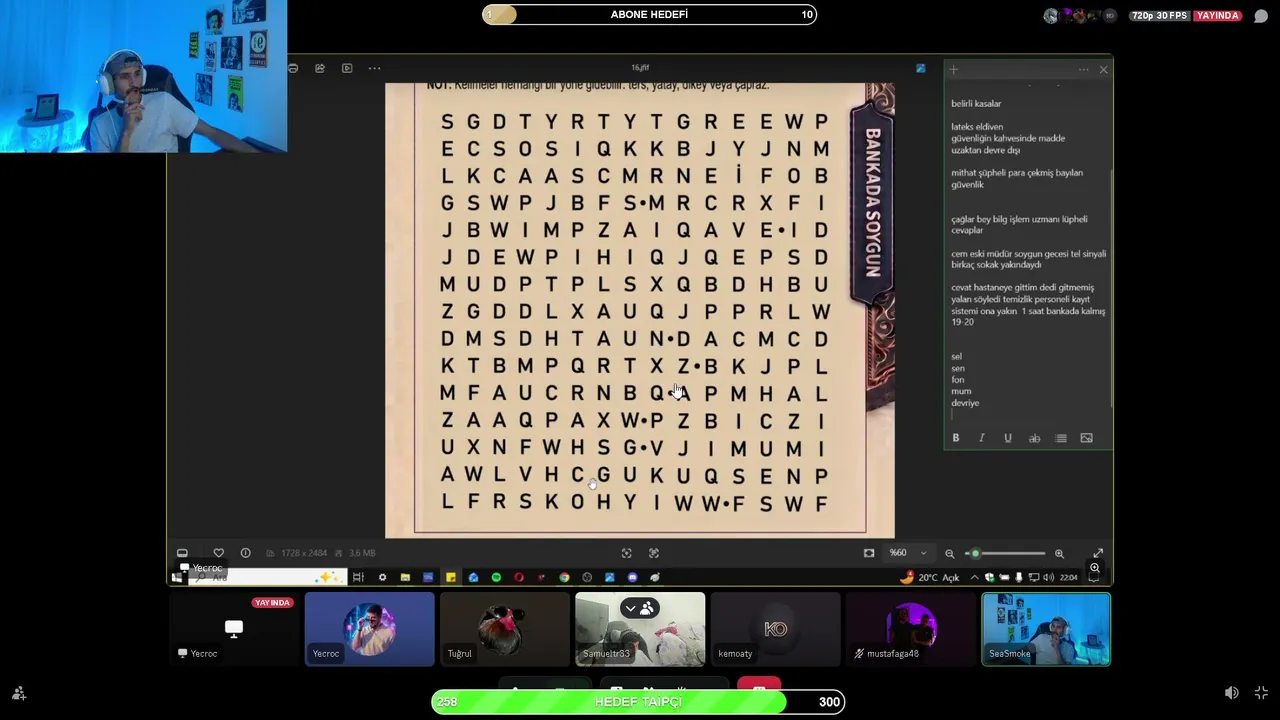Image resolution: width=1280 pixels, height=720 pixels.
Task: Open Settings gear on the taskbar
Action: point(382,577)
